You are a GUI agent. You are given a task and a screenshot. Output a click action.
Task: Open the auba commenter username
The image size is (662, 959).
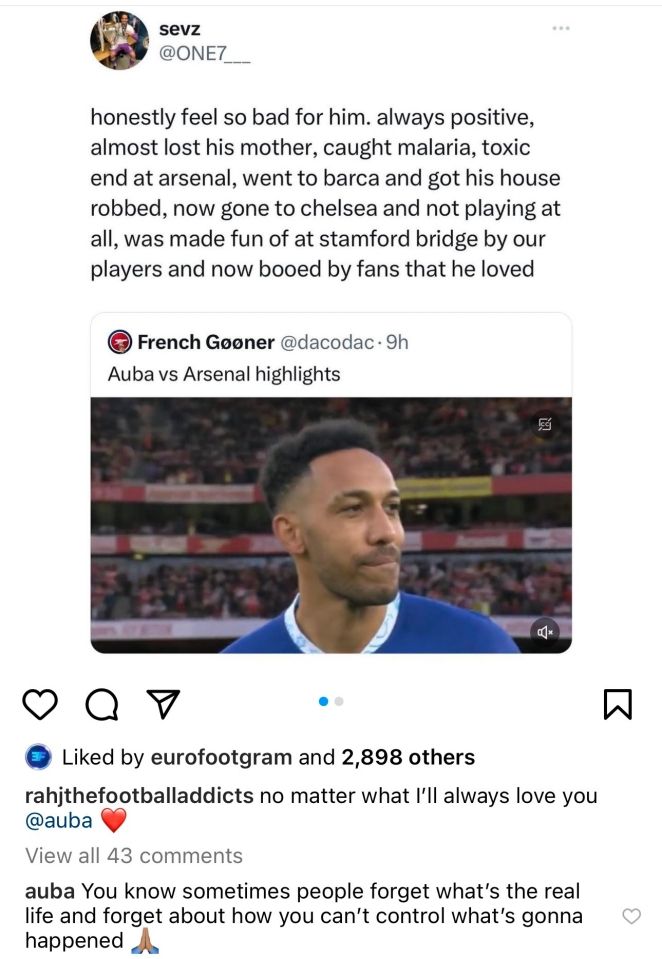48,890
